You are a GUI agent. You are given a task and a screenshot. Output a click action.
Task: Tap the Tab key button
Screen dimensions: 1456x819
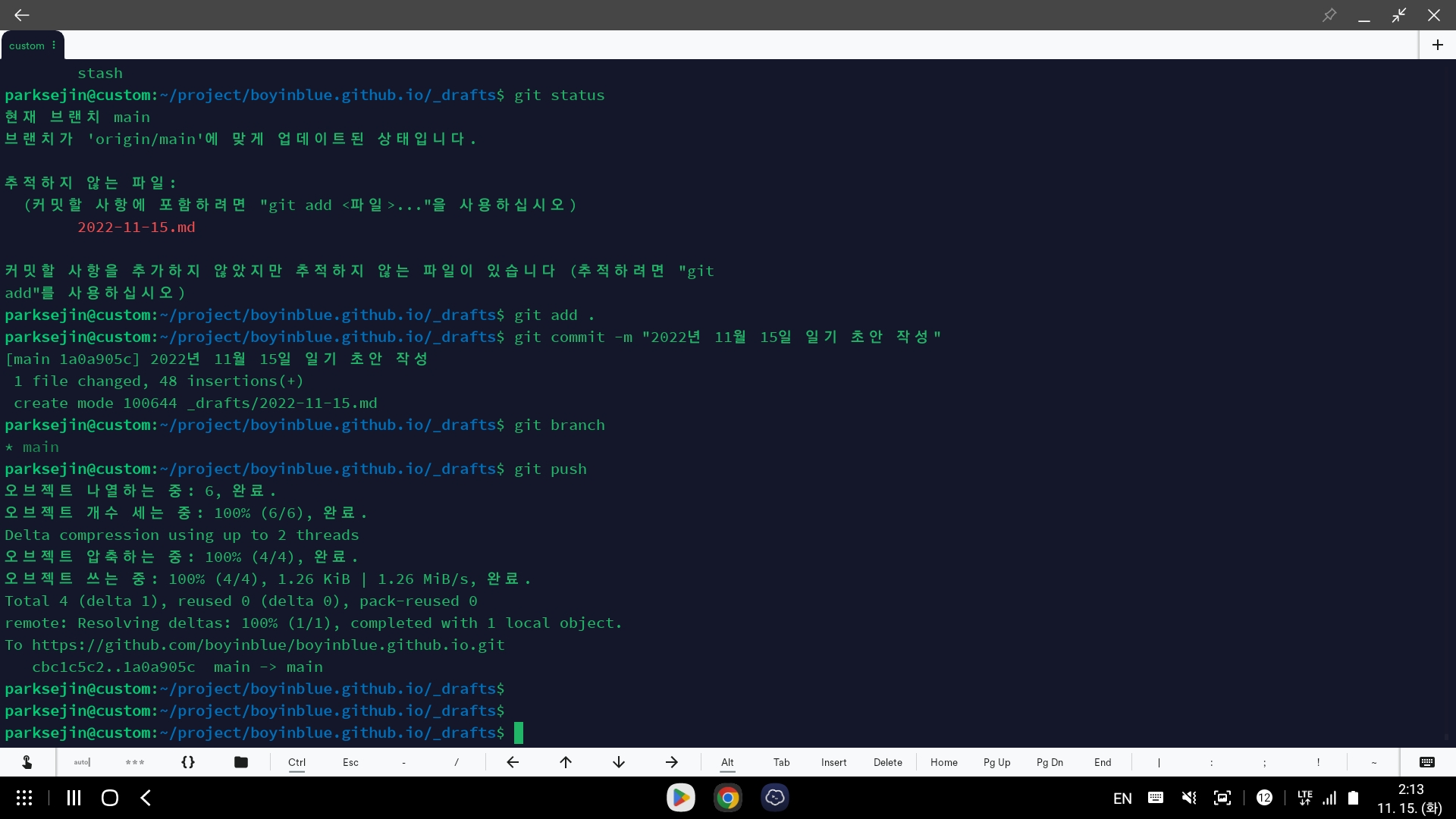tap(782, 762)
